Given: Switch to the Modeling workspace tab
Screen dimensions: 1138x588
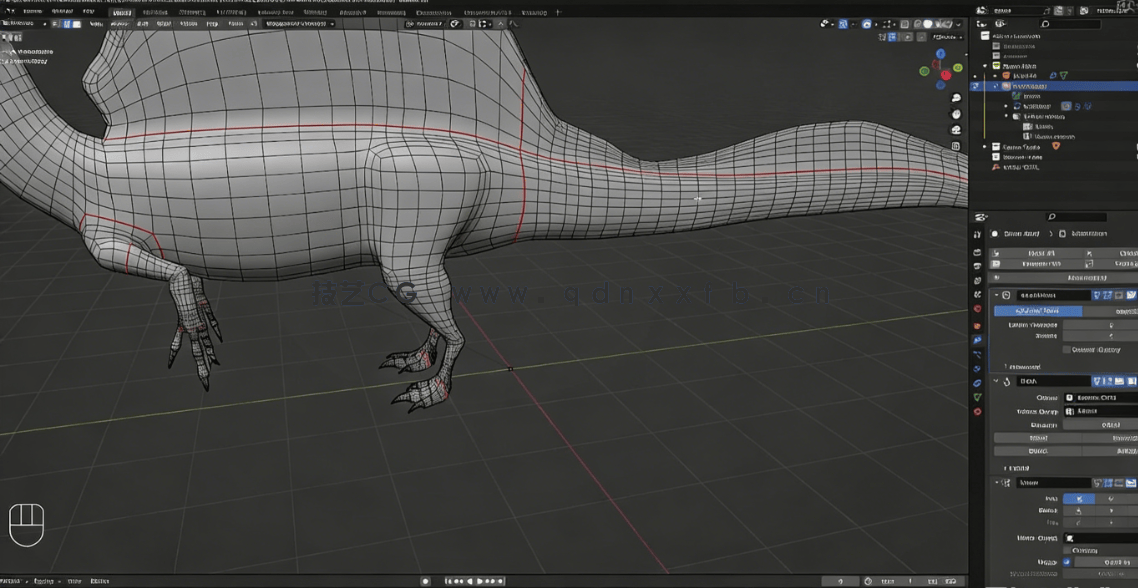Looking at the screenshot, I should tap(155, 13).
